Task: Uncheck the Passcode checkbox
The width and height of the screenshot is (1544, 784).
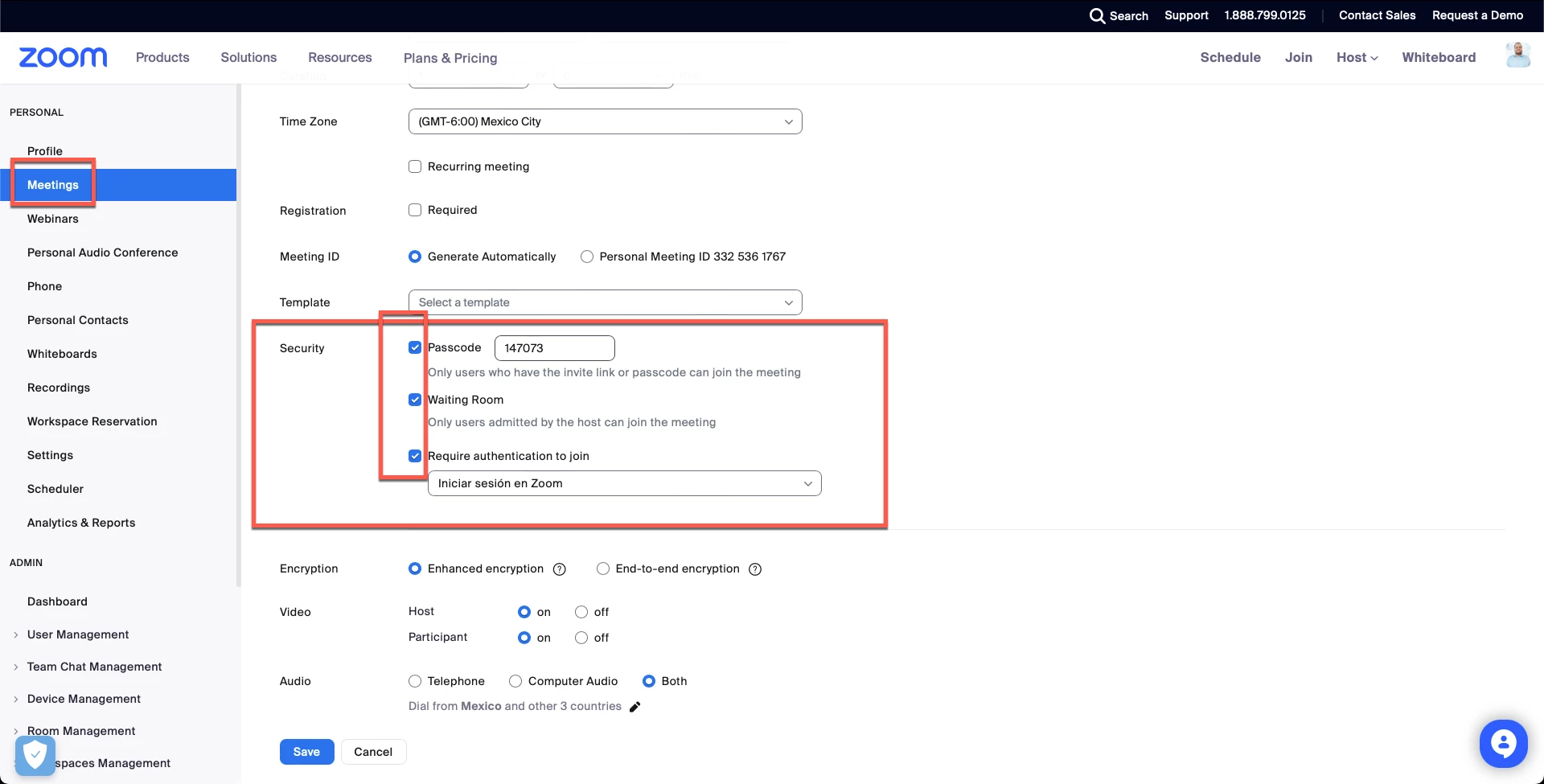Action: [415, 347]
